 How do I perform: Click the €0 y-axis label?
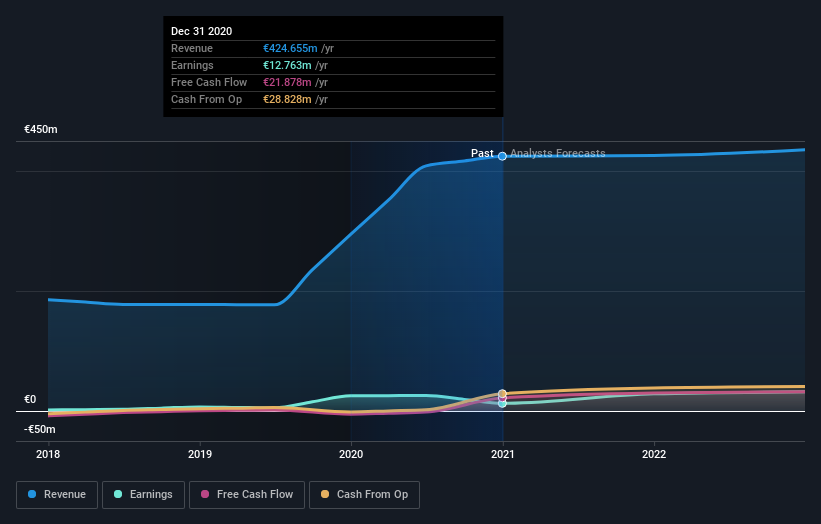pyautogui.click(x=30, y=399)
